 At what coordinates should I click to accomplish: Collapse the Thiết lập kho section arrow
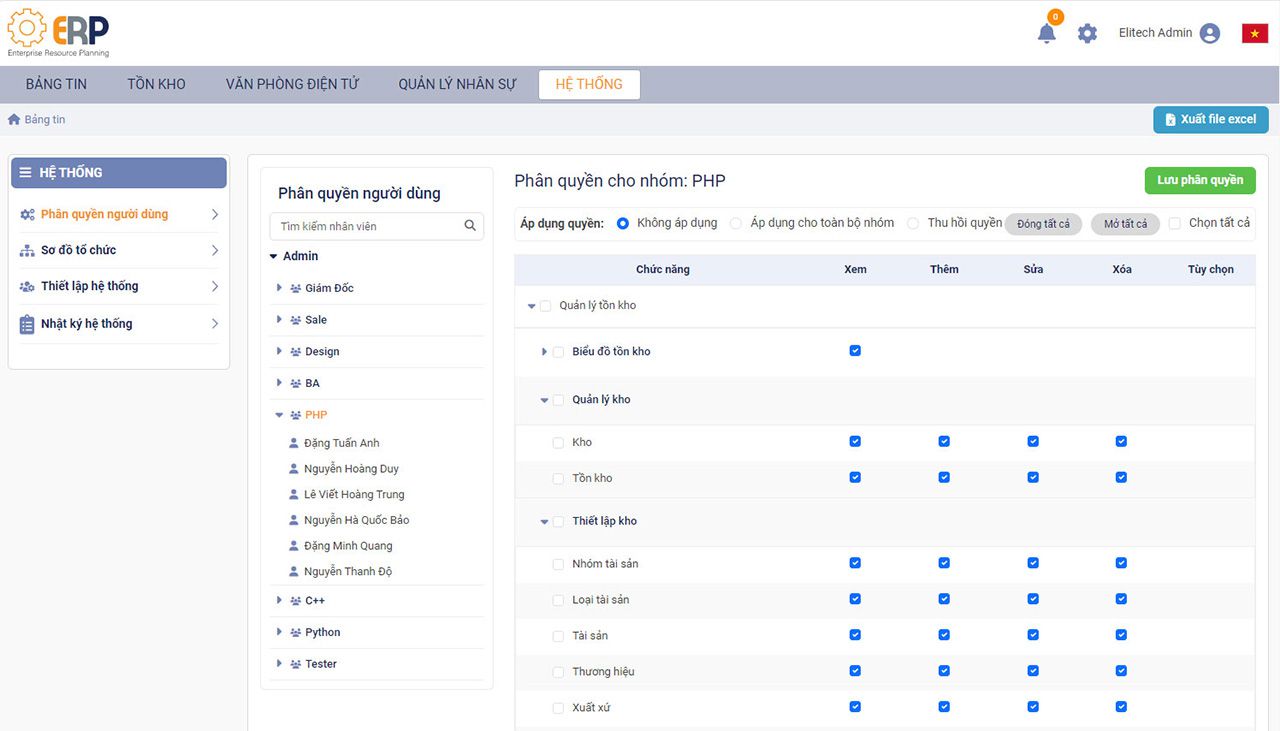[x=545, y=522]
